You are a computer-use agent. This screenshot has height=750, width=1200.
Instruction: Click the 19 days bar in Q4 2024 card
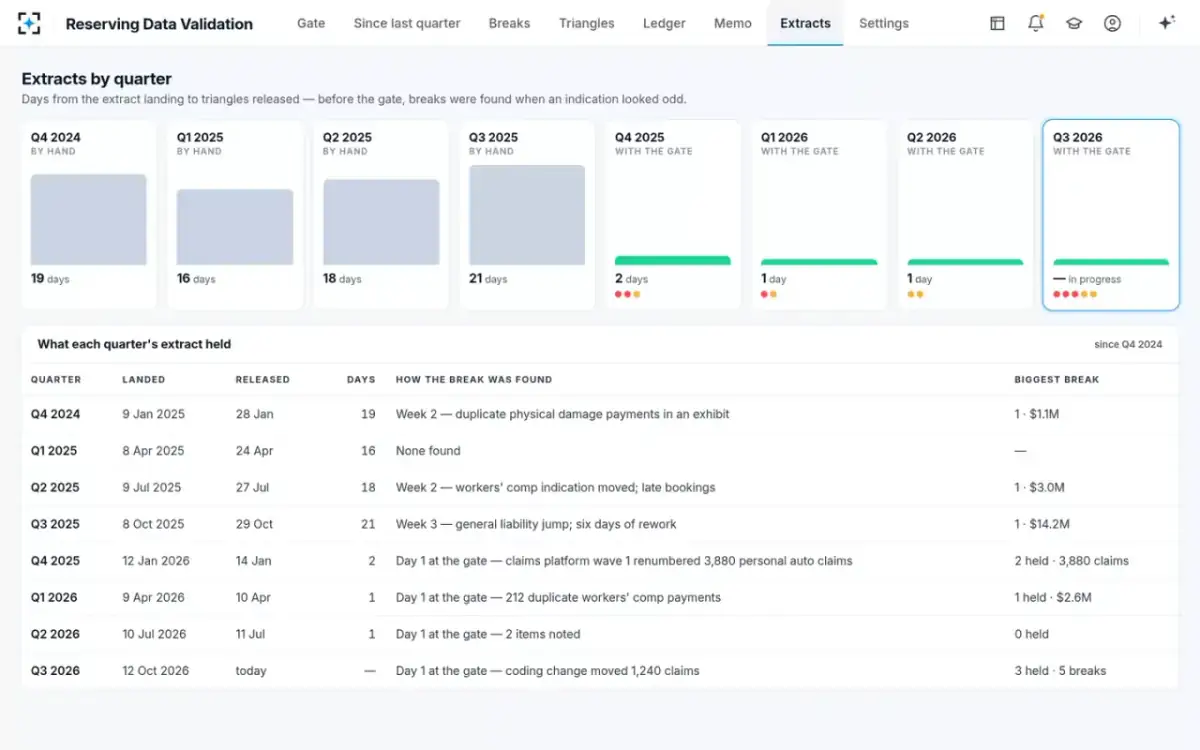click(x=89, y=220)
